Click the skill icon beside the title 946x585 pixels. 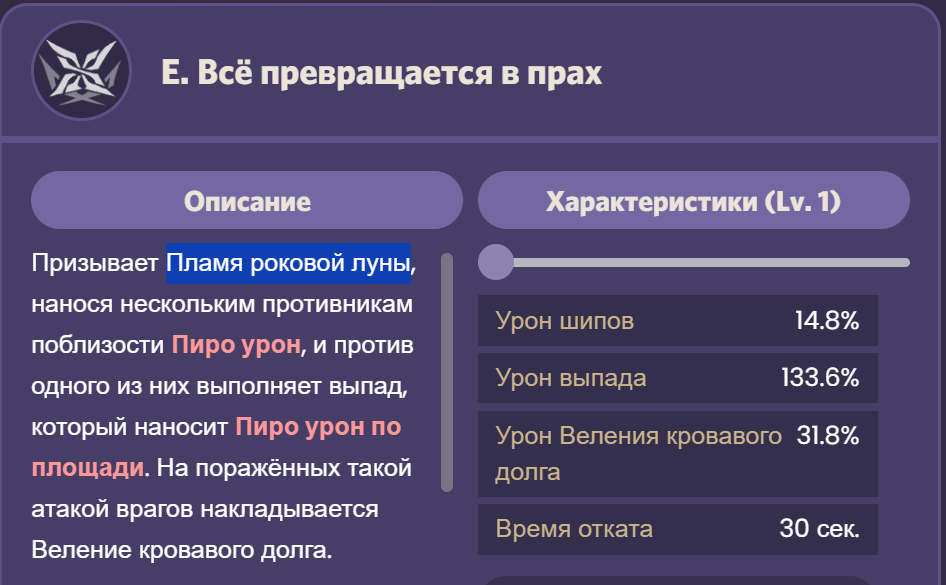pyautogui.click(x=81, y=71)
